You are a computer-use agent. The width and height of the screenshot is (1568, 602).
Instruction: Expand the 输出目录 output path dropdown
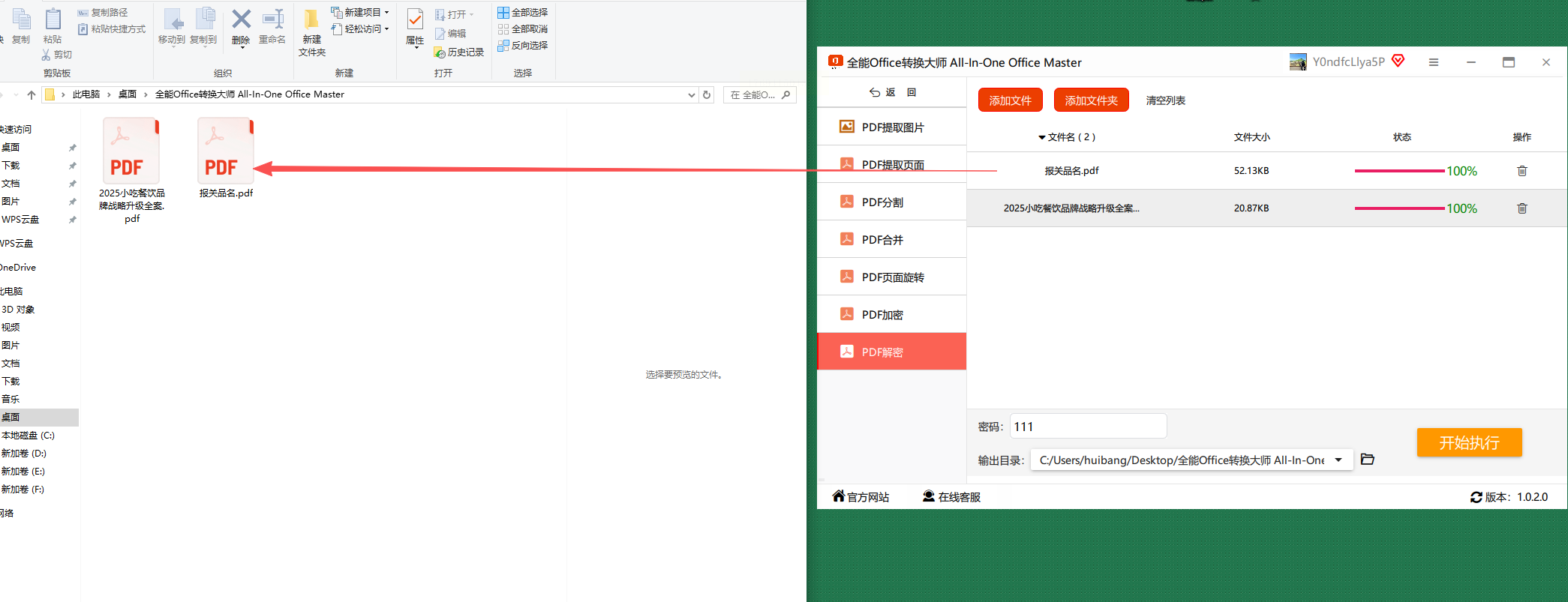(1338, 460)
